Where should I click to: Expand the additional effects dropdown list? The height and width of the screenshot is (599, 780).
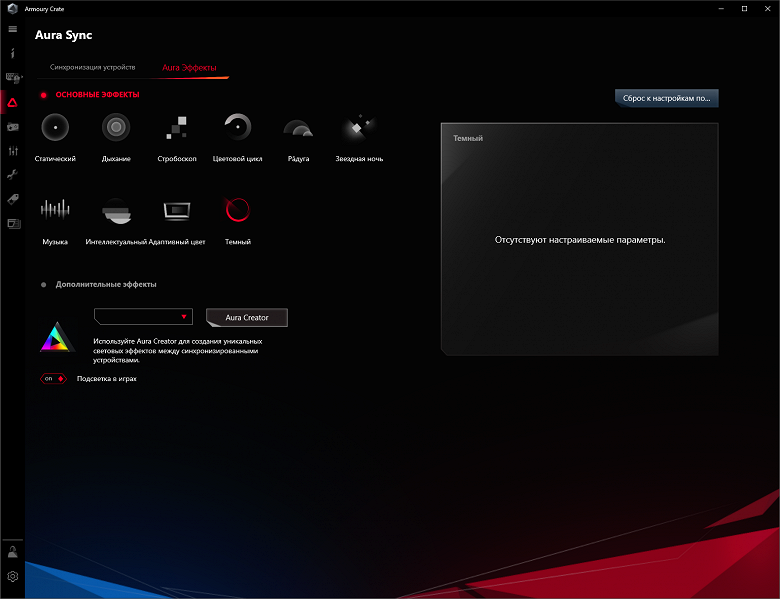(143, 316)
